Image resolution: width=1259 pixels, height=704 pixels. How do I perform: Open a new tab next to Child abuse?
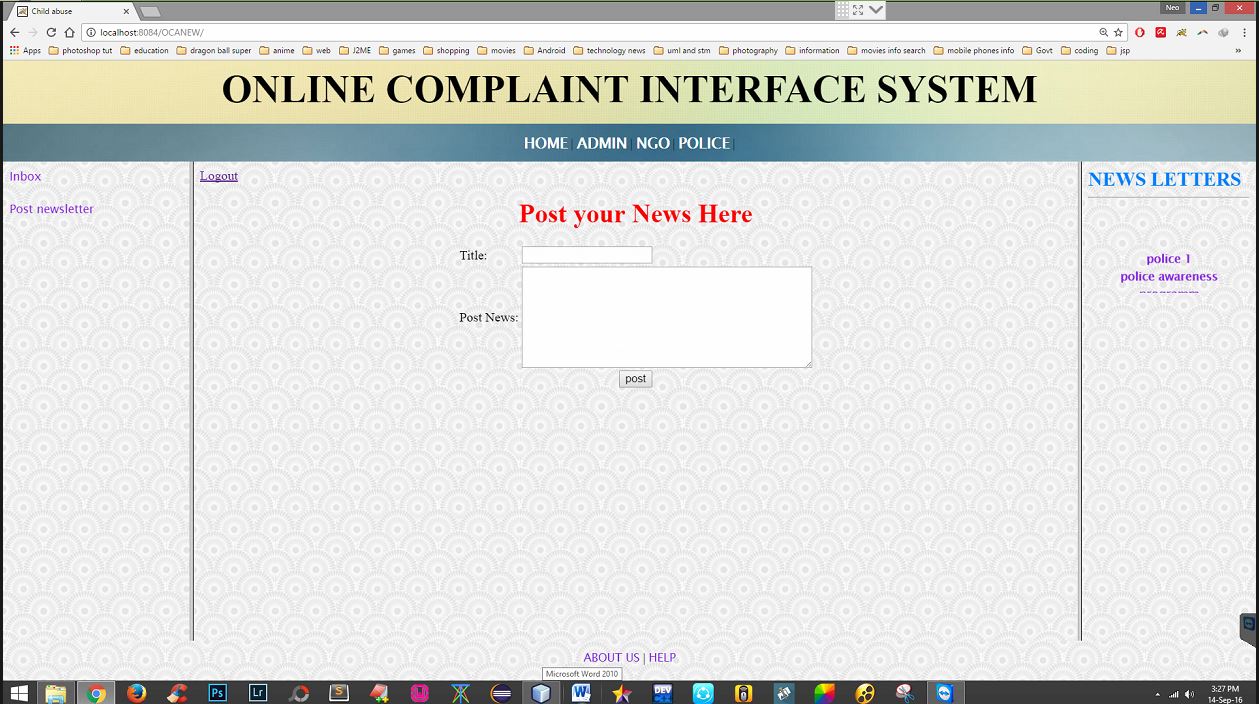(x=151, y=11)
